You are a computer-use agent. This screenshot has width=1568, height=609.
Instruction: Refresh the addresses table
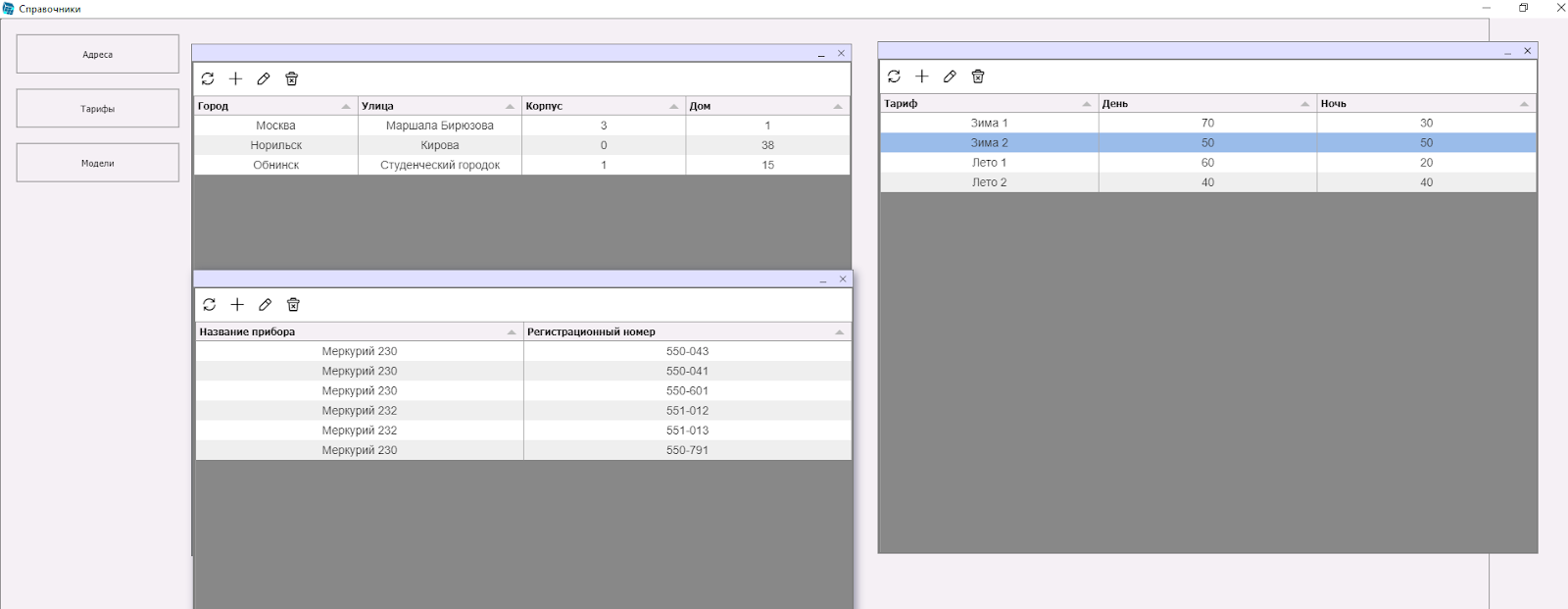(x=208, y=79)
